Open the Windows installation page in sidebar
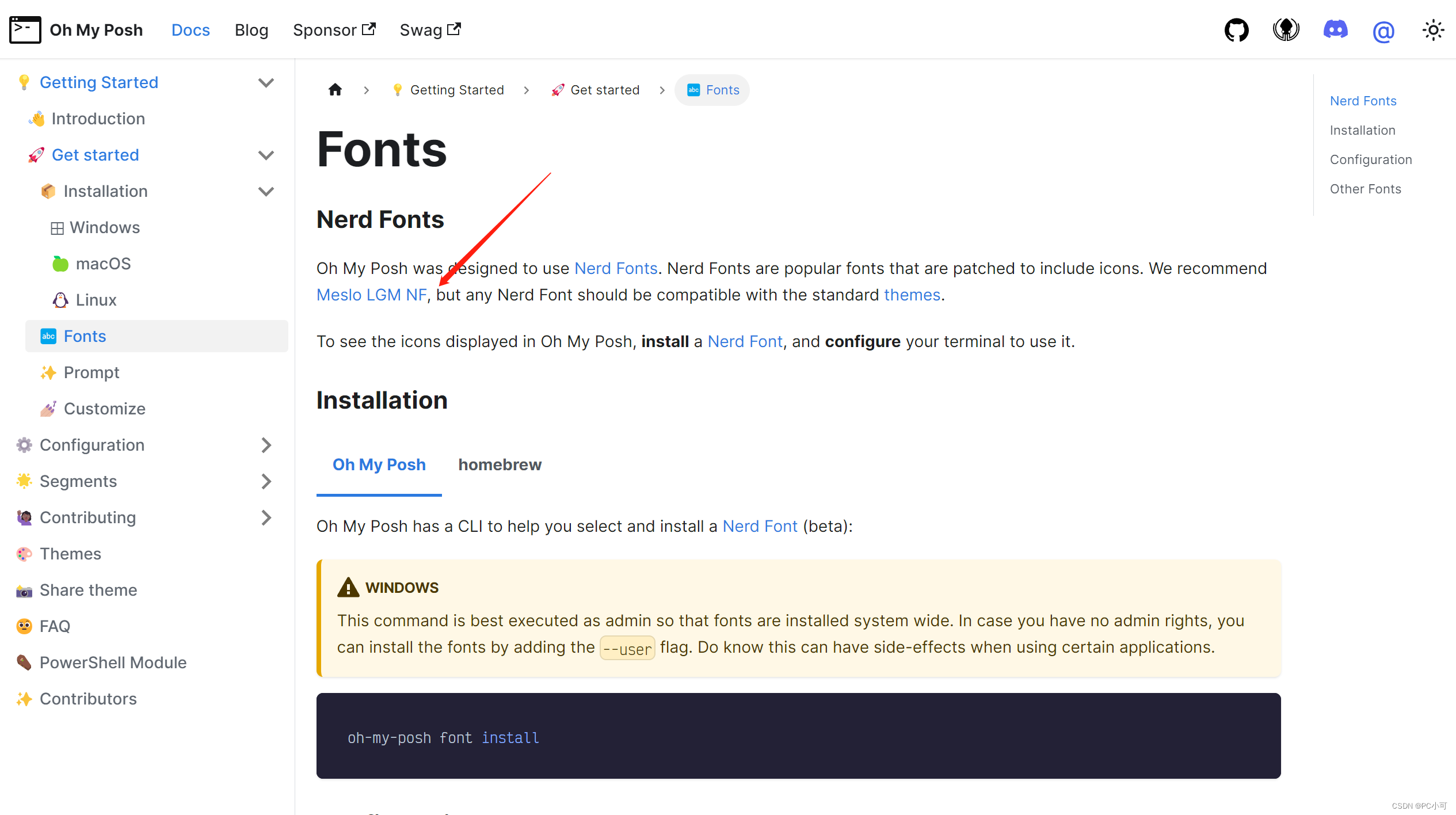The width and height of the screenshot is (1456, 815). (105, 227)
